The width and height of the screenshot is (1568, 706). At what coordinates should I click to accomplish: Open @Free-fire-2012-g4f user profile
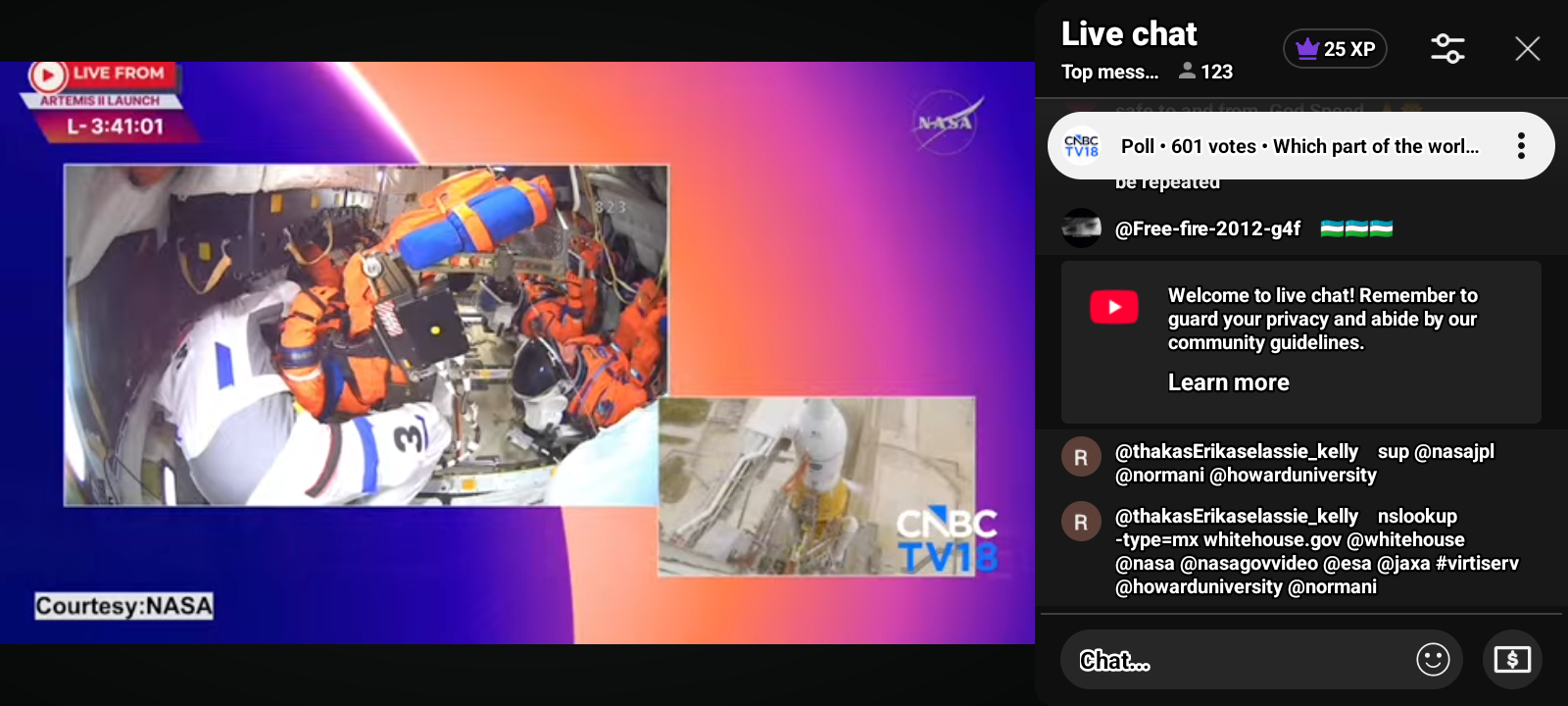1207,229
